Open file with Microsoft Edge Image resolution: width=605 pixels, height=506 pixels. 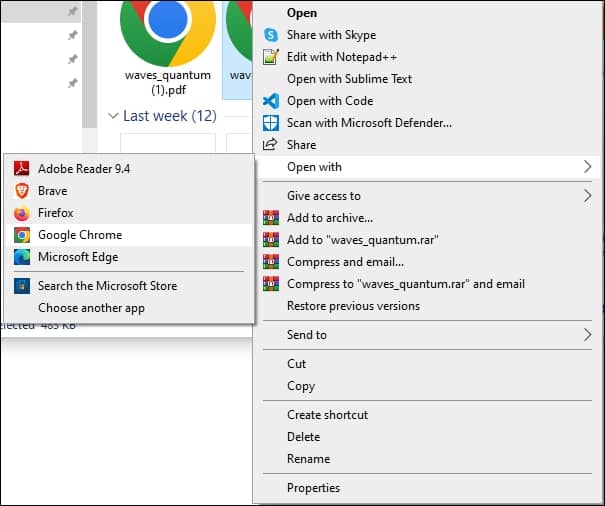[x=129, y=257]
